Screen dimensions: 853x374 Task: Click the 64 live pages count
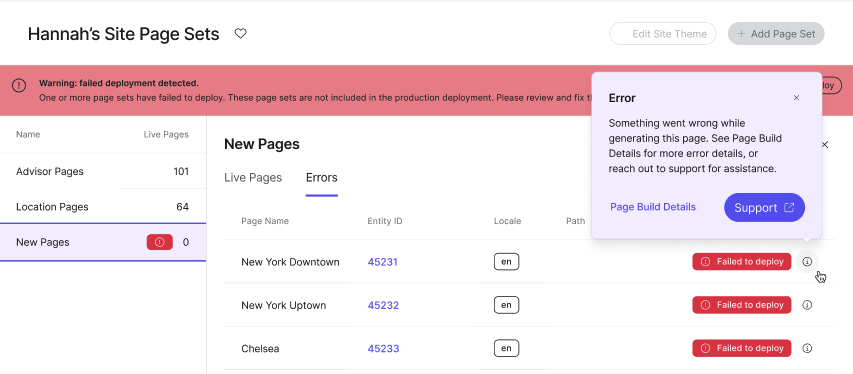(183, 207)
